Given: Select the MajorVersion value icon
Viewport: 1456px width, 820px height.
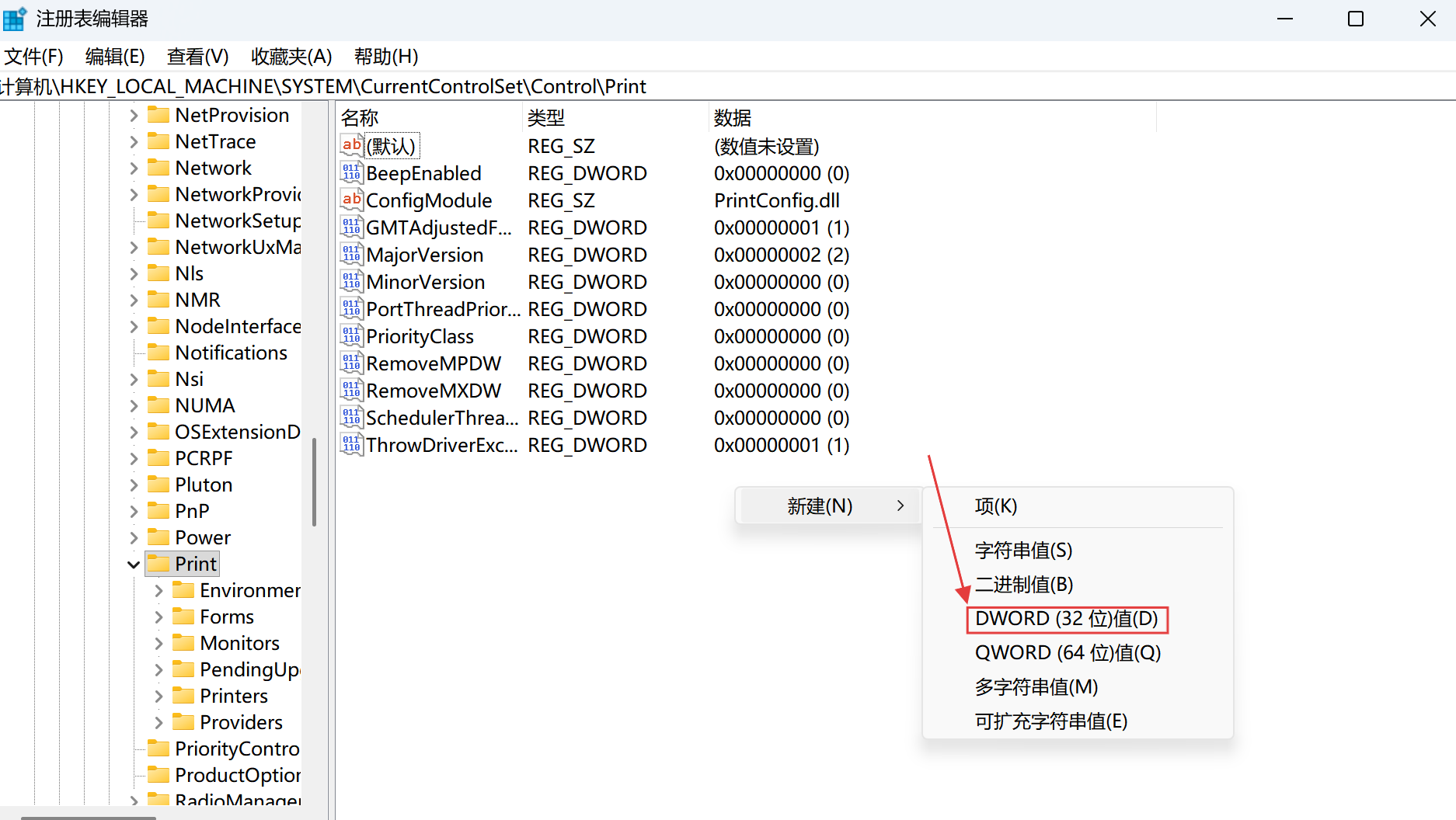Looking at the screenshot, I should 351,254.
